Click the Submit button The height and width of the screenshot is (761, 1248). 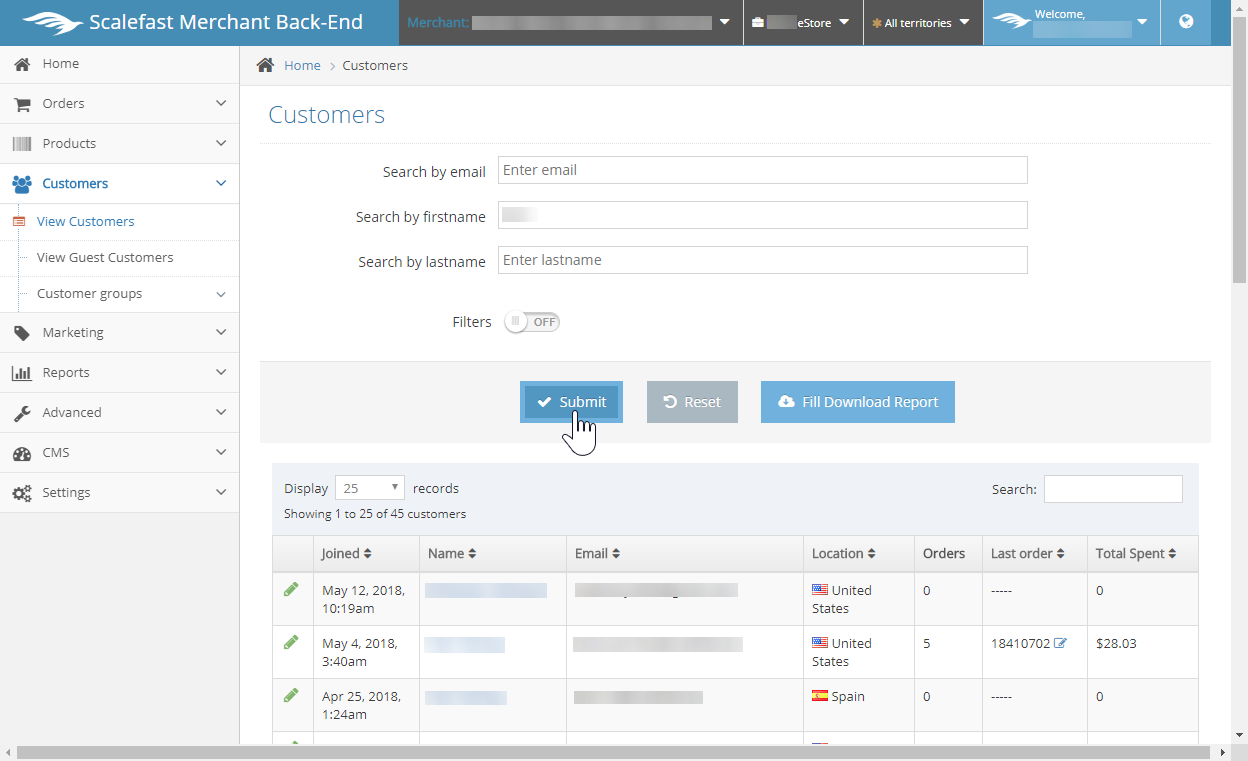pyautogui.click(x=571, y=402)
